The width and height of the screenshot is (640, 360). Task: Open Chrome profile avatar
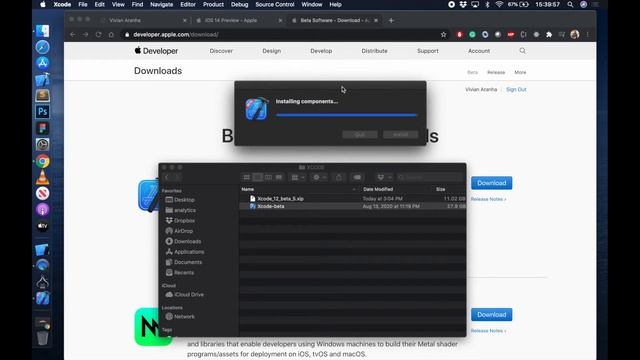click(x=575, y=35)
